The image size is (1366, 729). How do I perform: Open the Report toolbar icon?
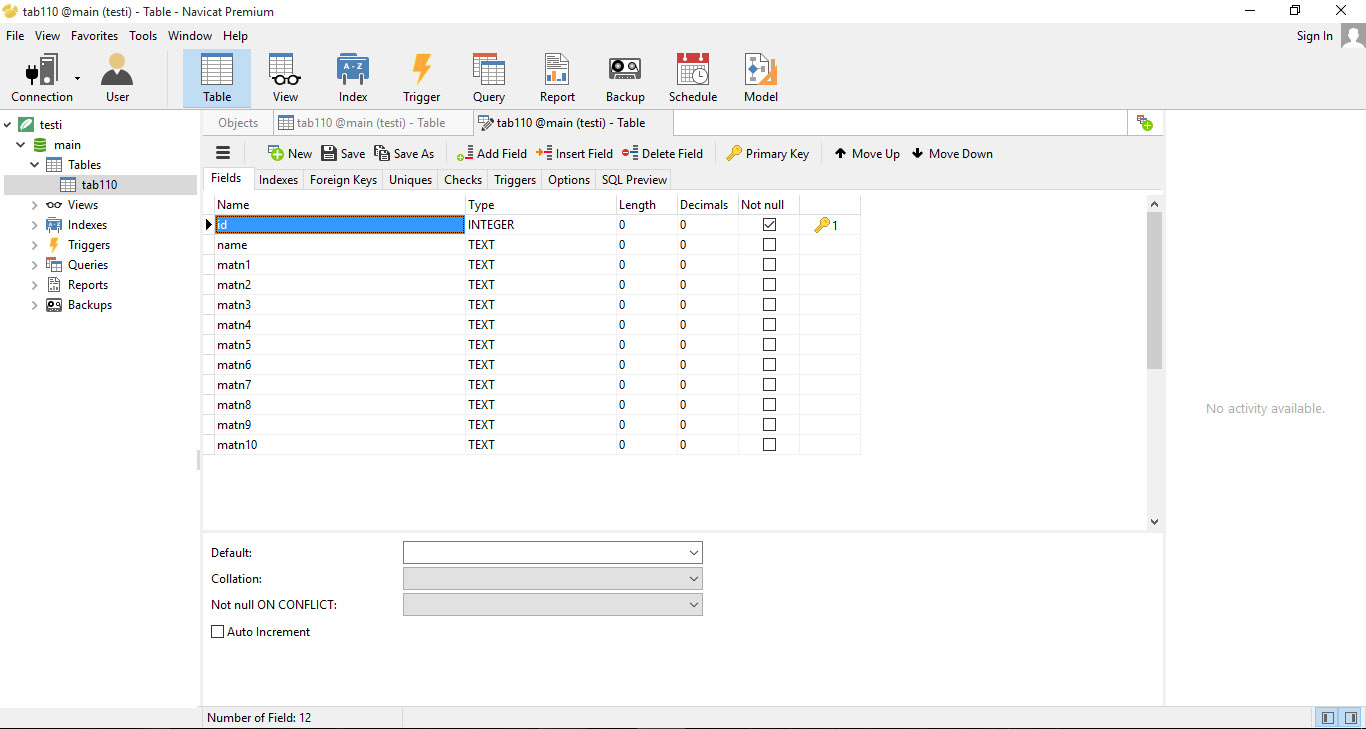pyautogui.click(x=557, y=78)
